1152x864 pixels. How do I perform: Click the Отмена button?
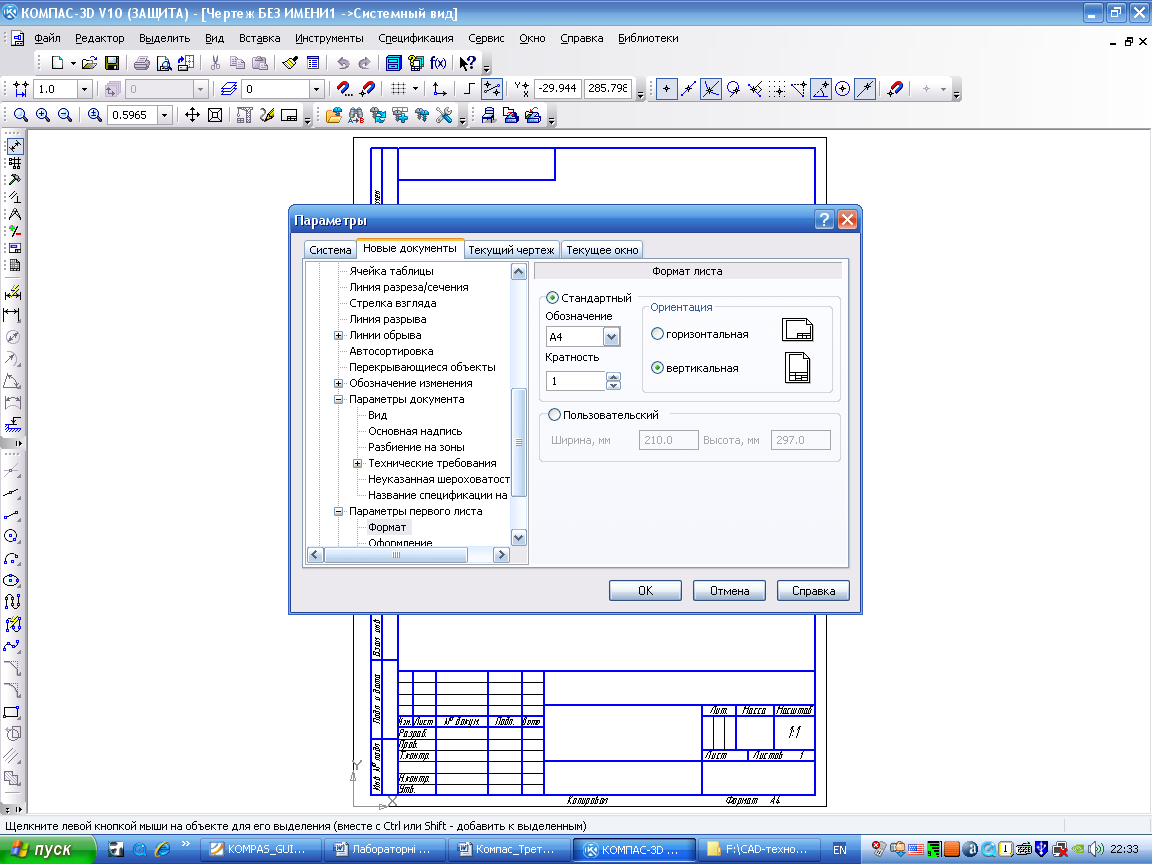point(730,590)
